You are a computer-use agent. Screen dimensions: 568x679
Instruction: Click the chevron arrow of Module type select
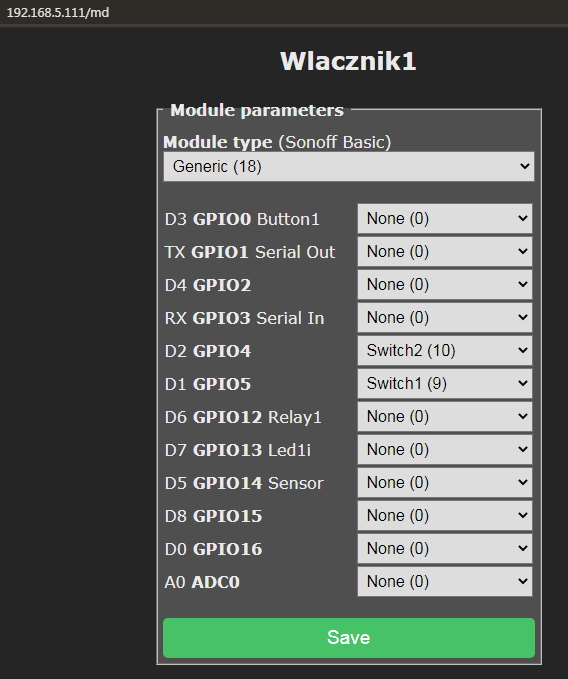point(525,166)
